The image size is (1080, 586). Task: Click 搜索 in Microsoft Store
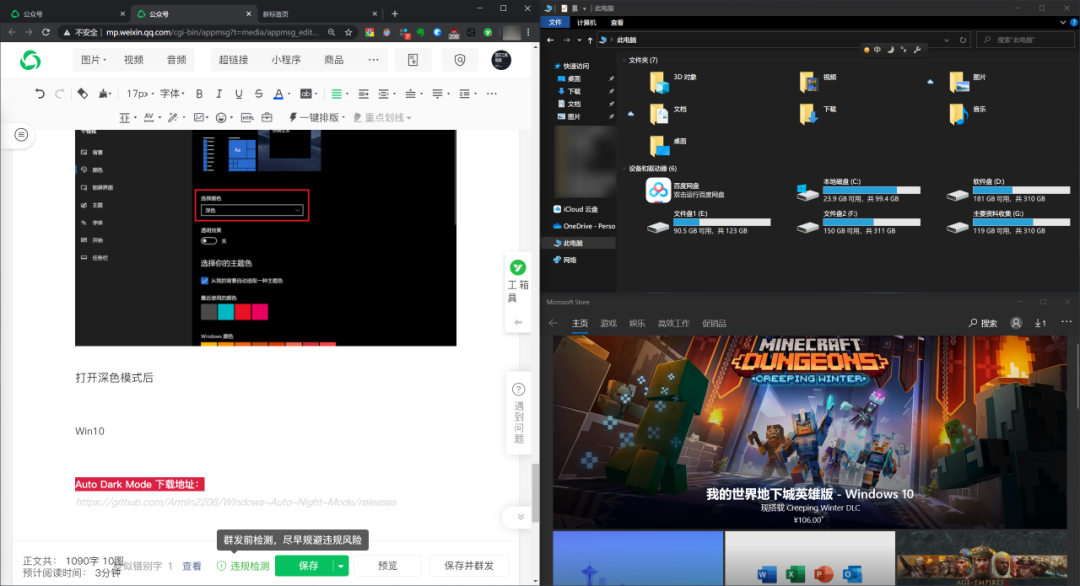[983, 323]
